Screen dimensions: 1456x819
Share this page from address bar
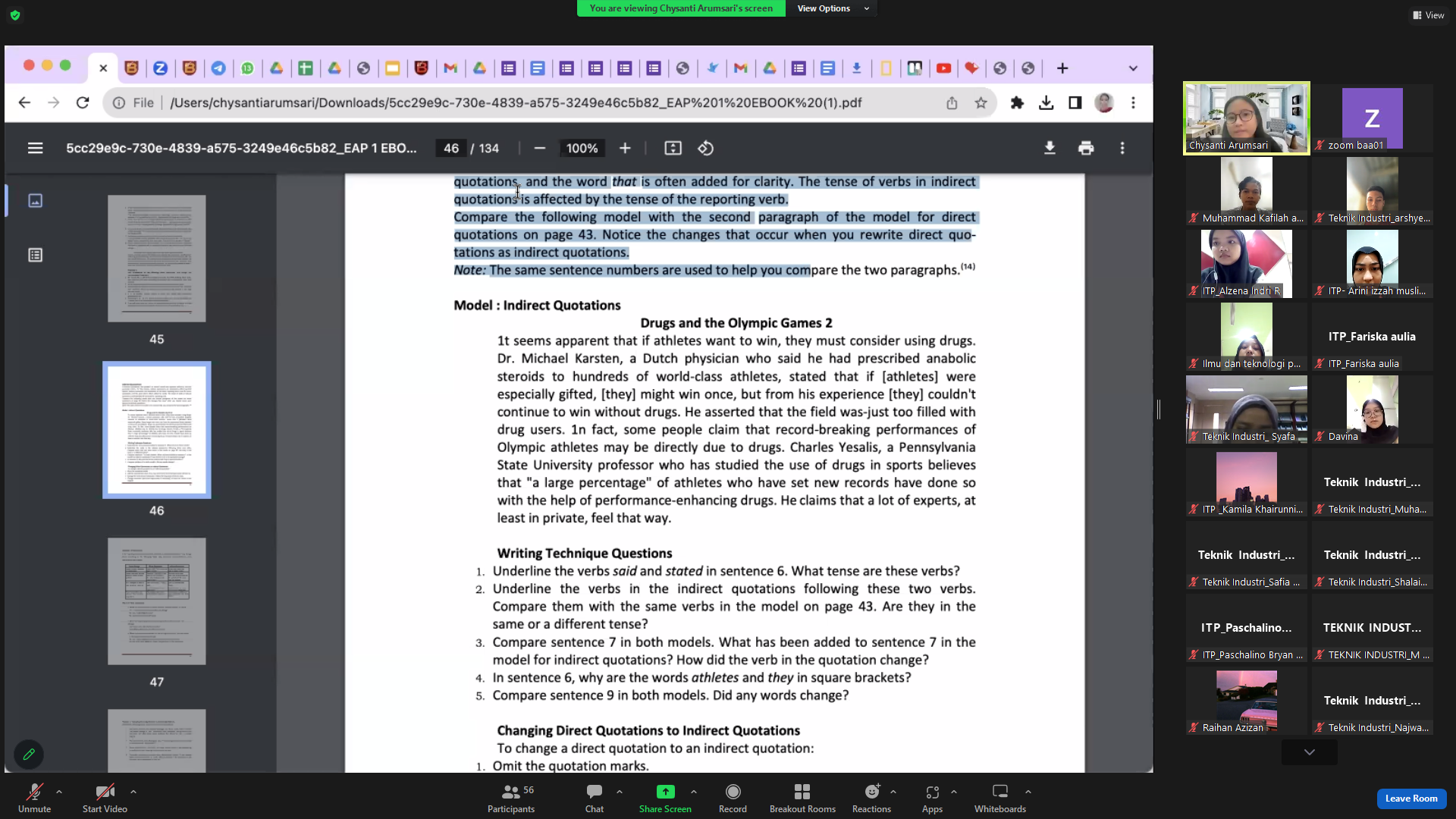(952, 102)
